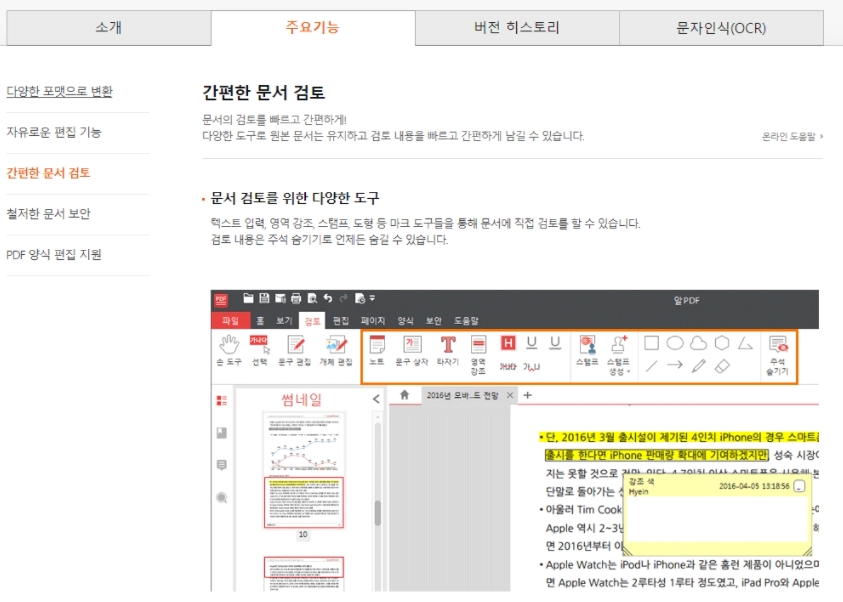The width and height of the screenshot is (843, 602).
Task: Toggle 주석 숨기기 to hide annotations
Action: tap(777, 355)
